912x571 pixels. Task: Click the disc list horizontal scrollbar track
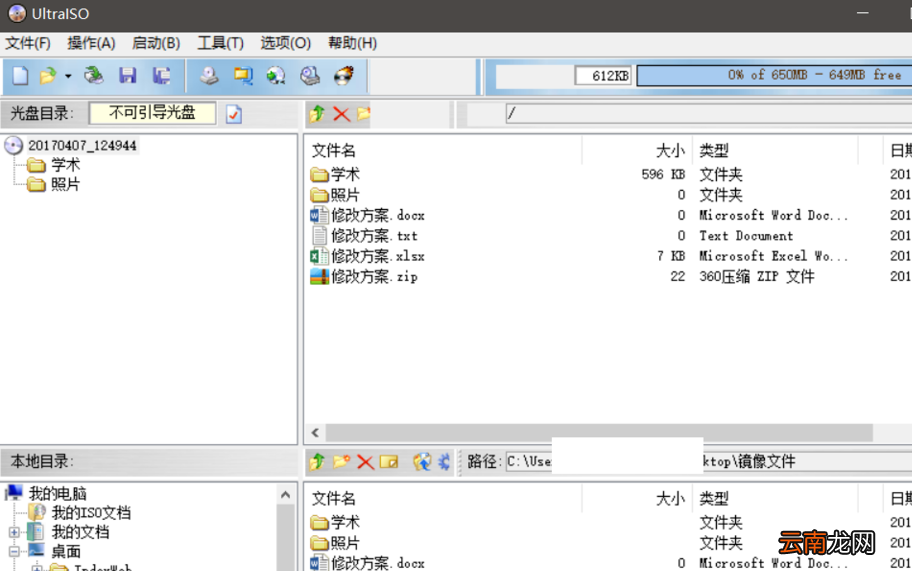click(599, 433)
